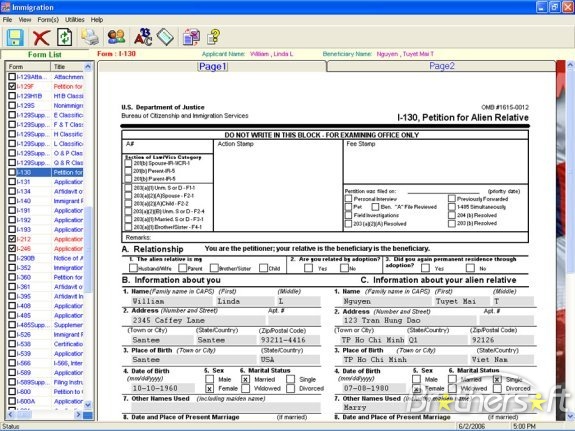Screen dimensions: 575x431
Task: Select I-600 row in form list
Action: pyautogui.click(x=46, y=391)
